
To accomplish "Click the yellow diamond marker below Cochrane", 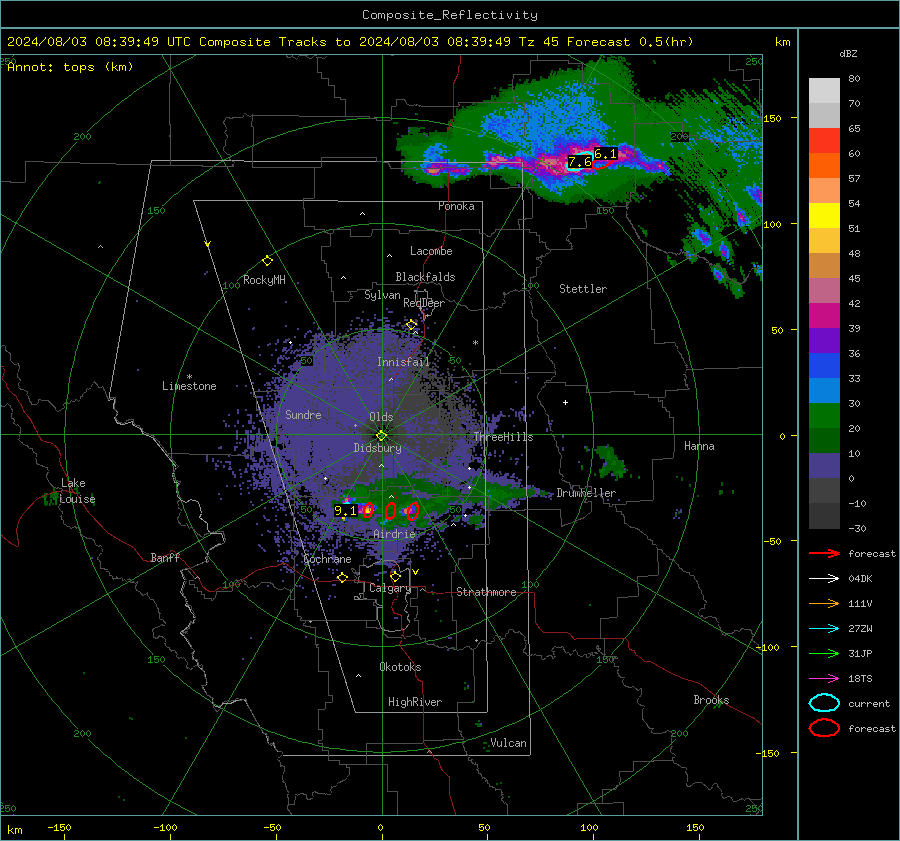I will tap(342, 578).
